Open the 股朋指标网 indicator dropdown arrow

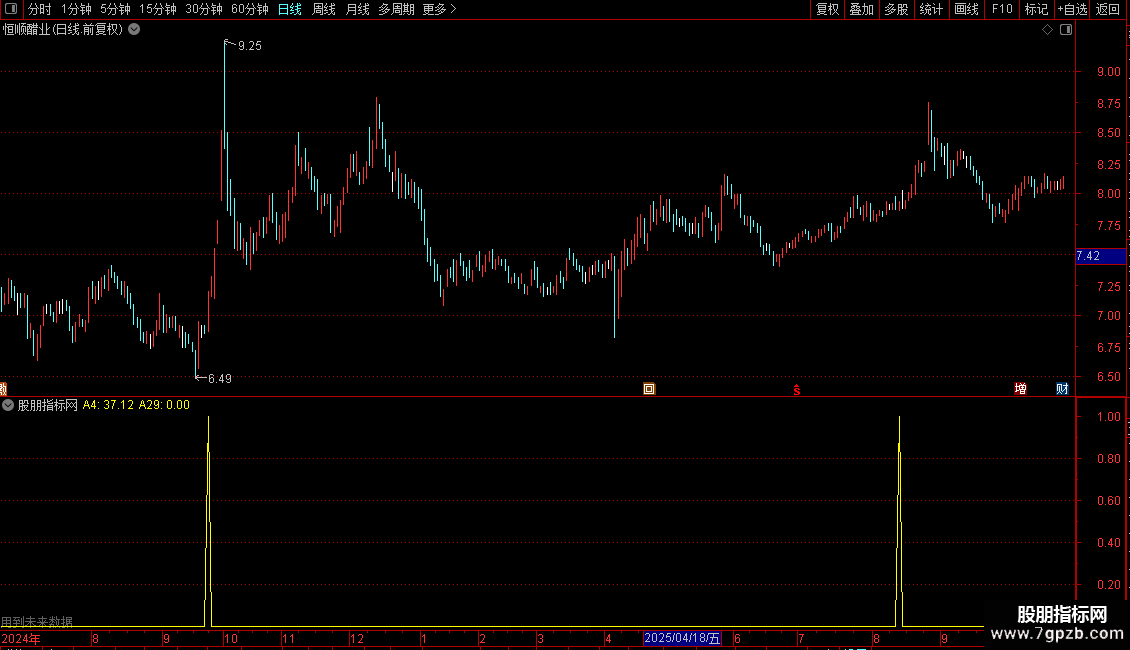(8, 405)
